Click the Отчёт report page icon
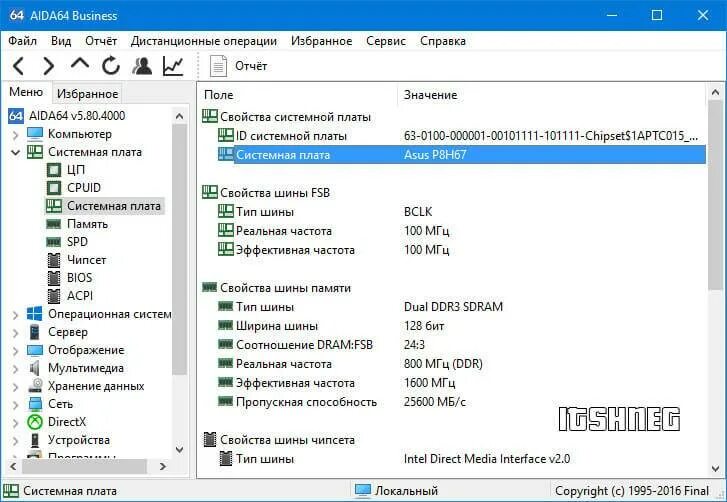 click(x=218, y=66)
